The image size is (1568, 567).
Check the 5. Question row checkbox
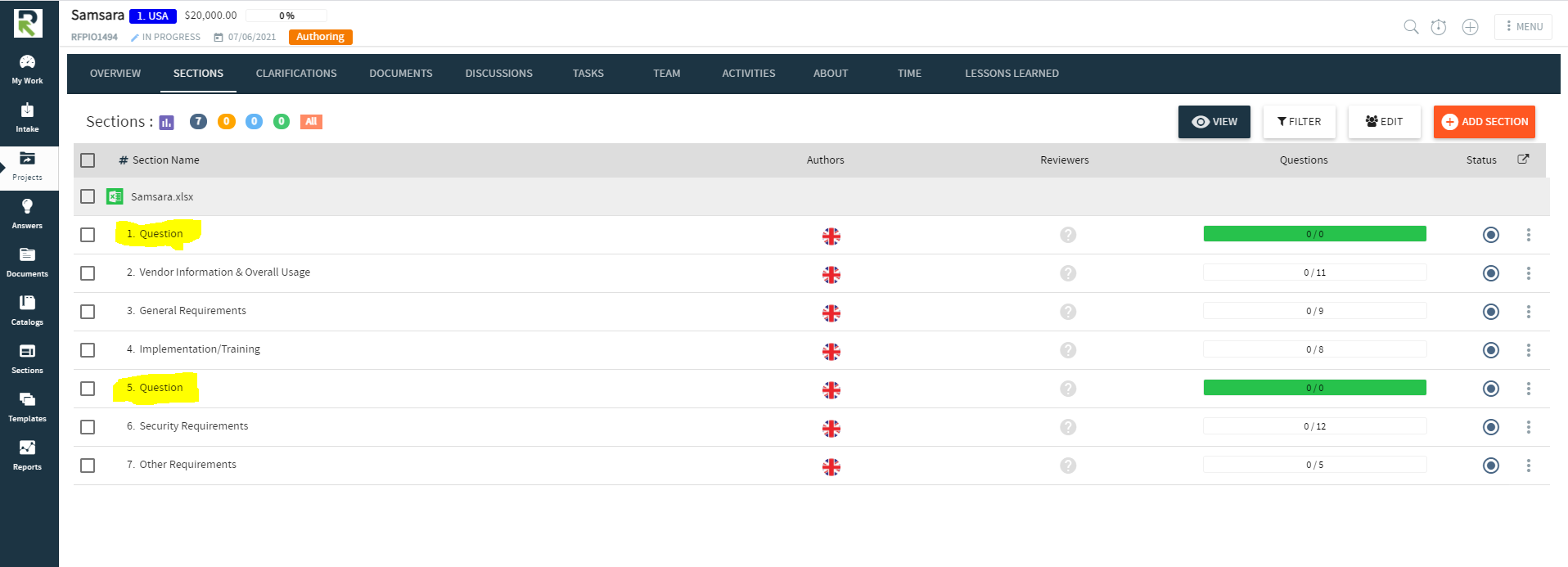(x=88, y=389)
